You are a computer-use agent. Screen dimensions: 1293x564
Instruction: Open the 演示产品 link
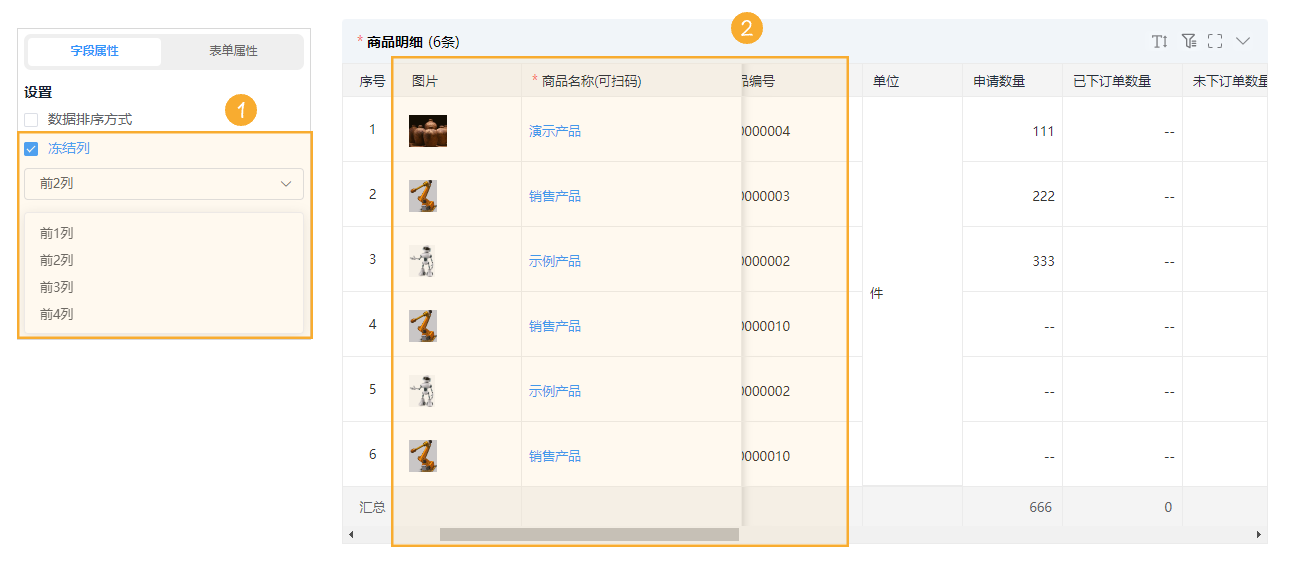coord(555,131)
